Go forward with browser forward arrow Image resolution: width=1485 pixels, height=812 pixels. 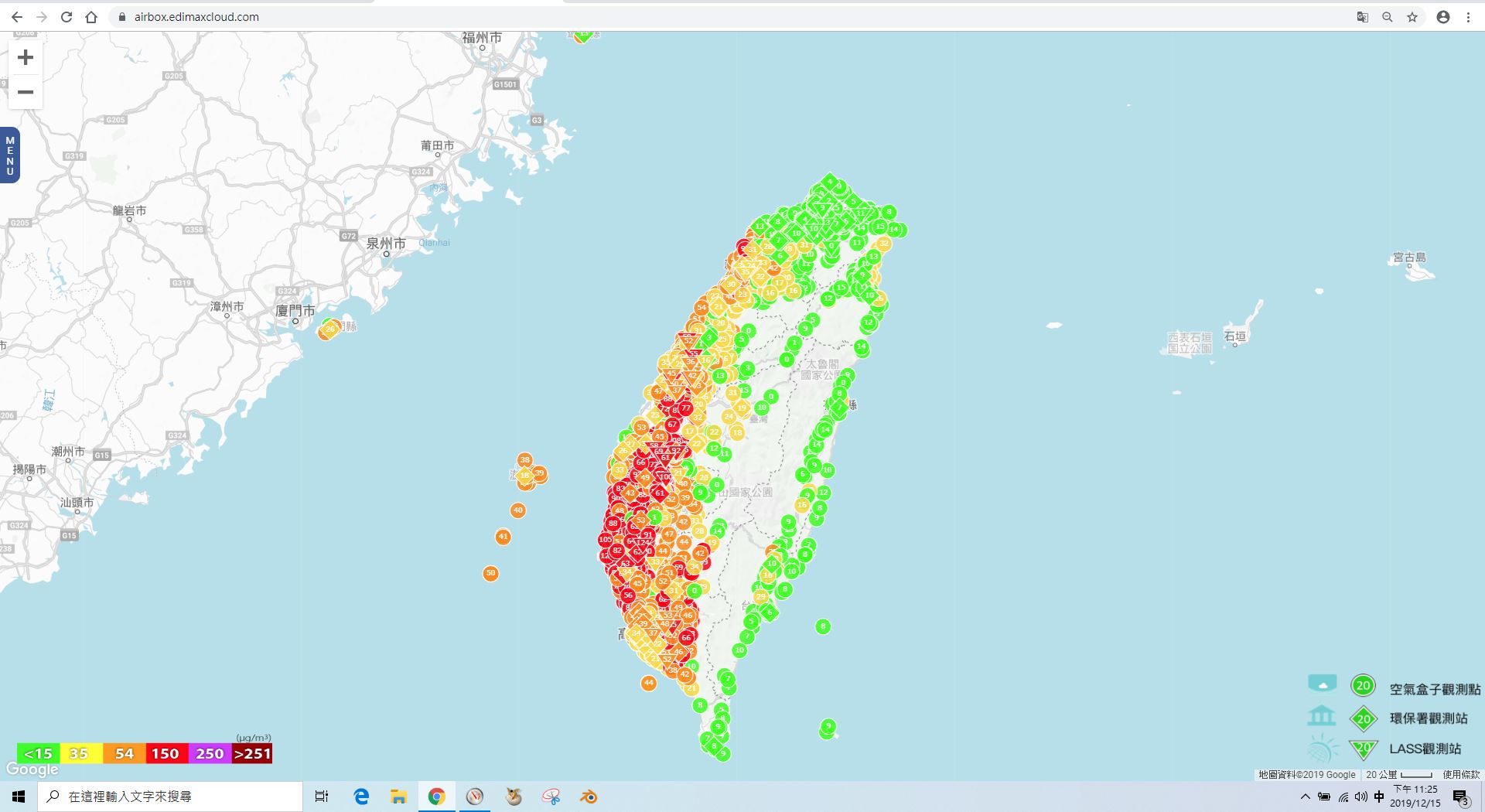click(x=42, y=17)
